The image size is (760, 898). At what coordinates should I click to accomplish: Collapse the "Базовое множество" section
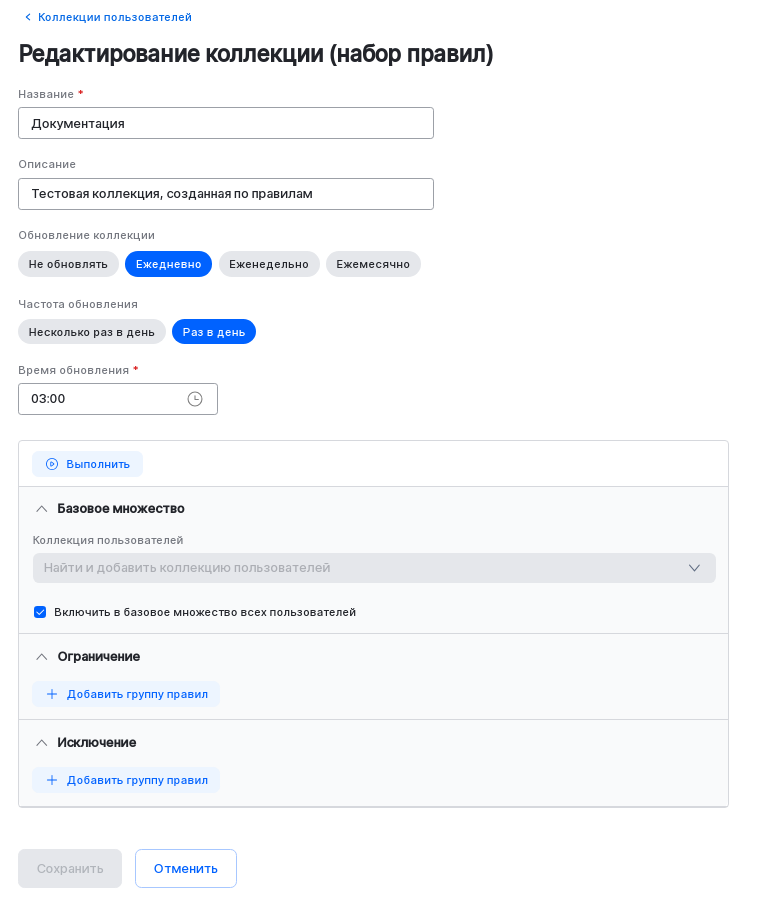click(41, 508)
